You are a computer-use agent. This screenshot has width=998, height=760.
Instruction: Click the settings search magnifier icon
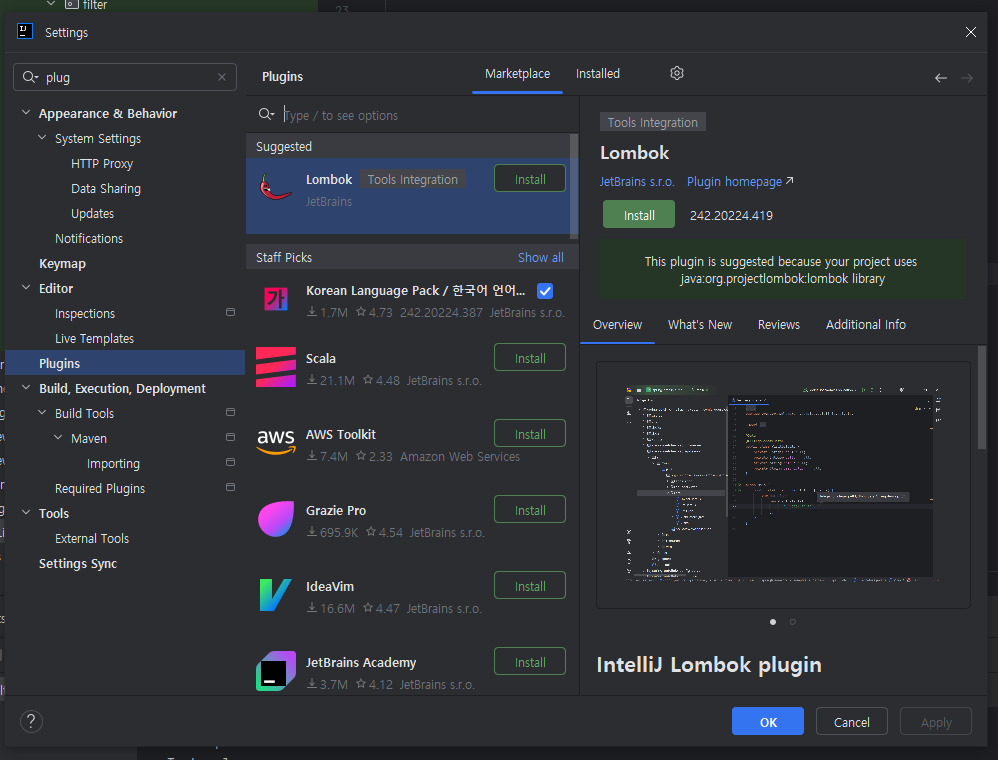pos(30,77)
